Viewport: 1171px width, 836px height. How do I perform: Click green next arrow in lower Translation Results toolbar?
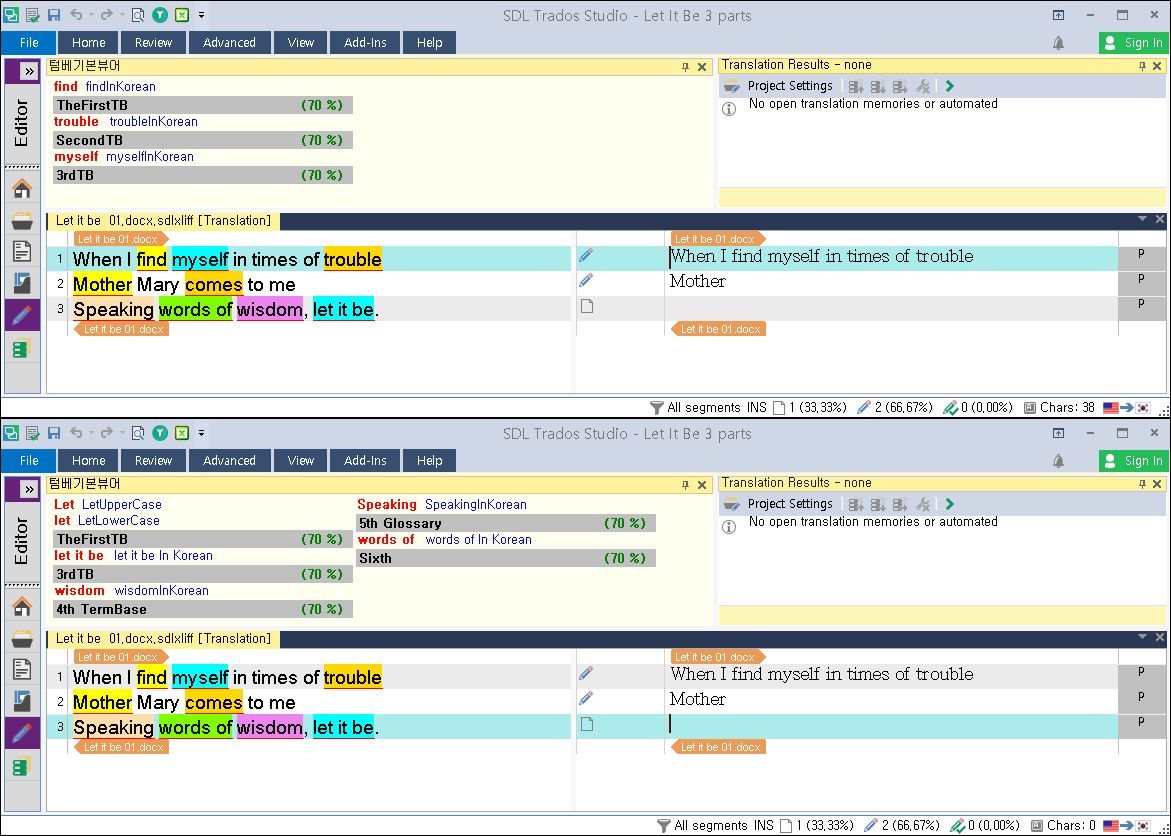[949, 504]
